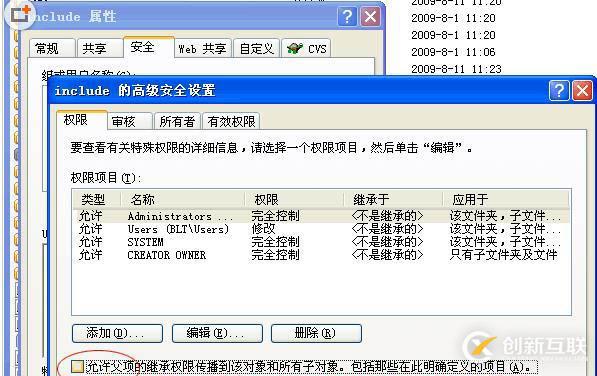Viewport: 597px width, 376px height.
Task: Sort by the 应用于 column header
Action: [506, 199]
